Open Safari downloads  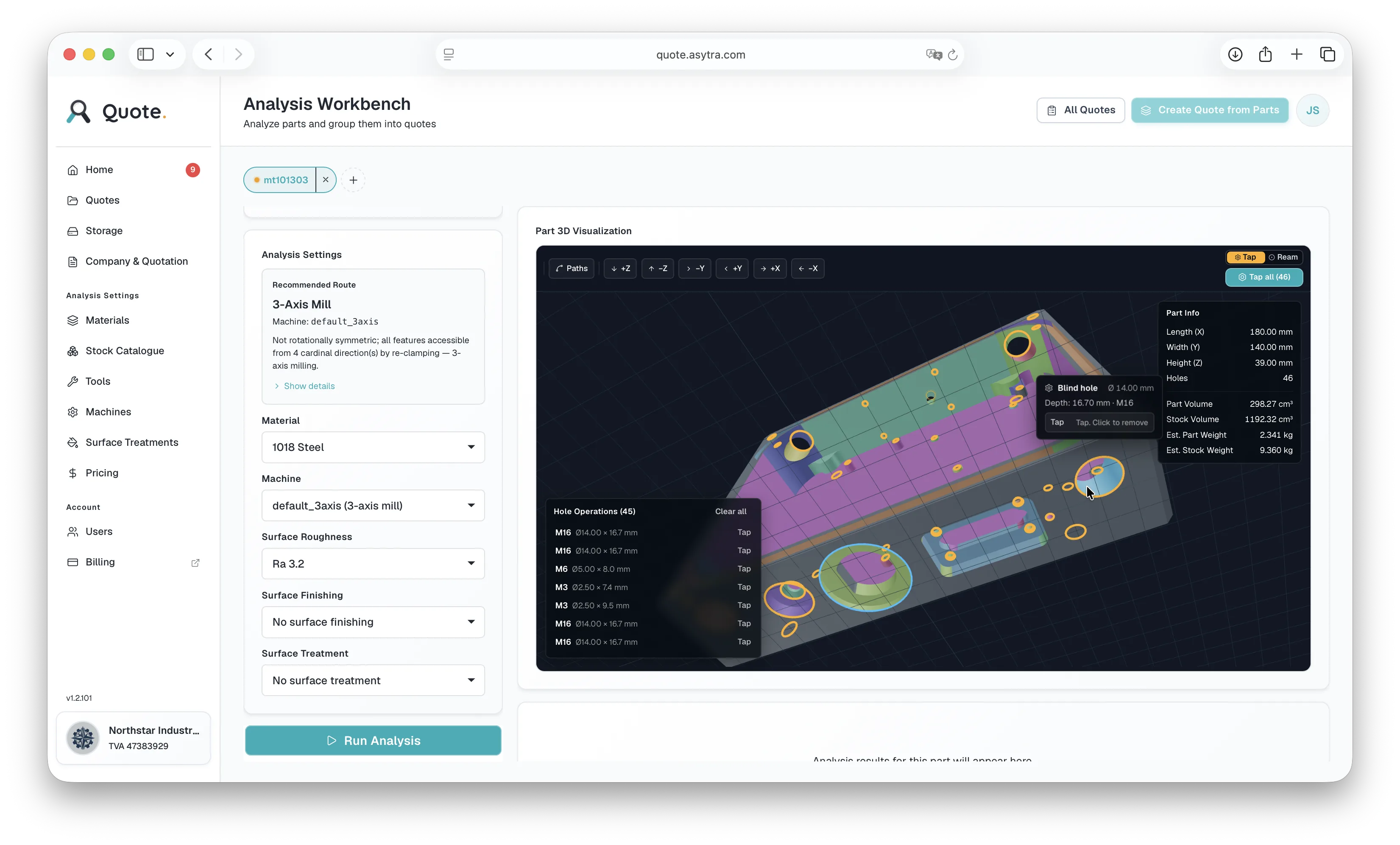(1235, 55)
